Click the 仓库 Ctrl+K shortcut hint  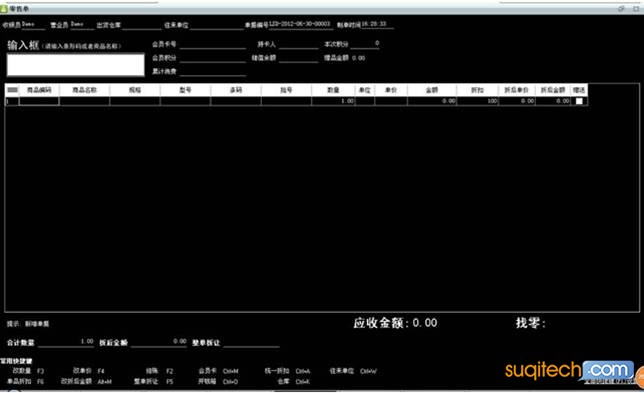pos(293,382)
